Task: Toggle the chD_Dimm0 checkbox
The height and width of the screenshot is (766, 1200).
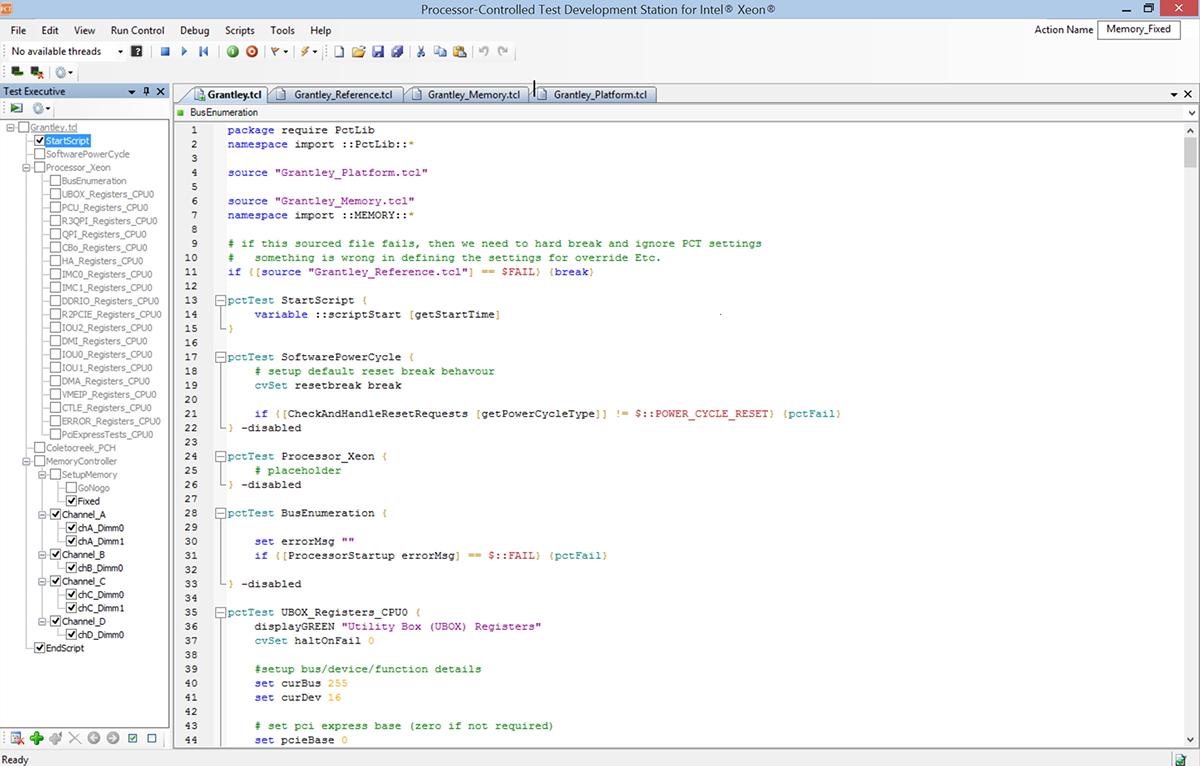Action: [71, 634]
